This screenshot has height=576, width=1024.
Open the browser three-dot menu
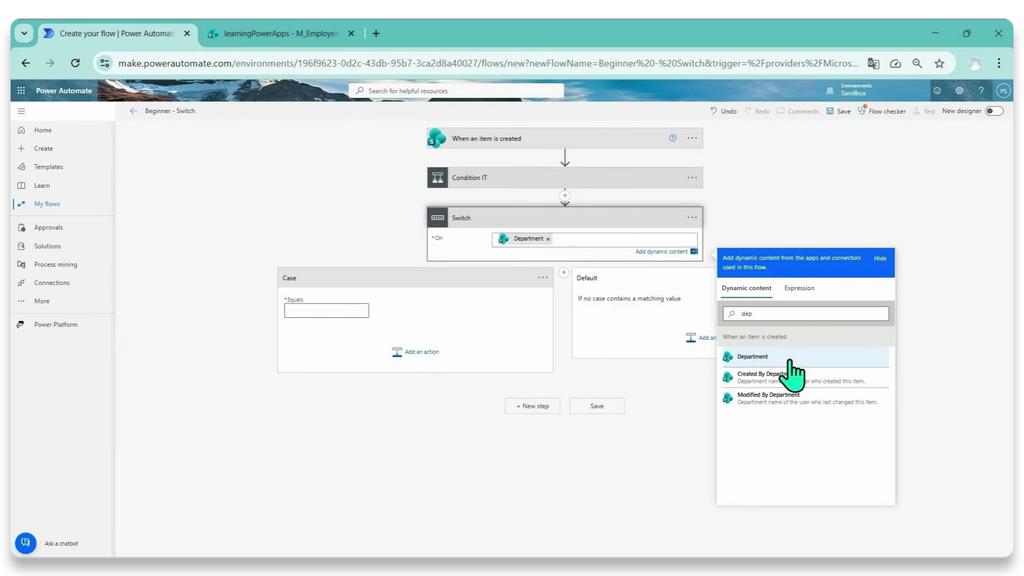[x=999, y=63]
